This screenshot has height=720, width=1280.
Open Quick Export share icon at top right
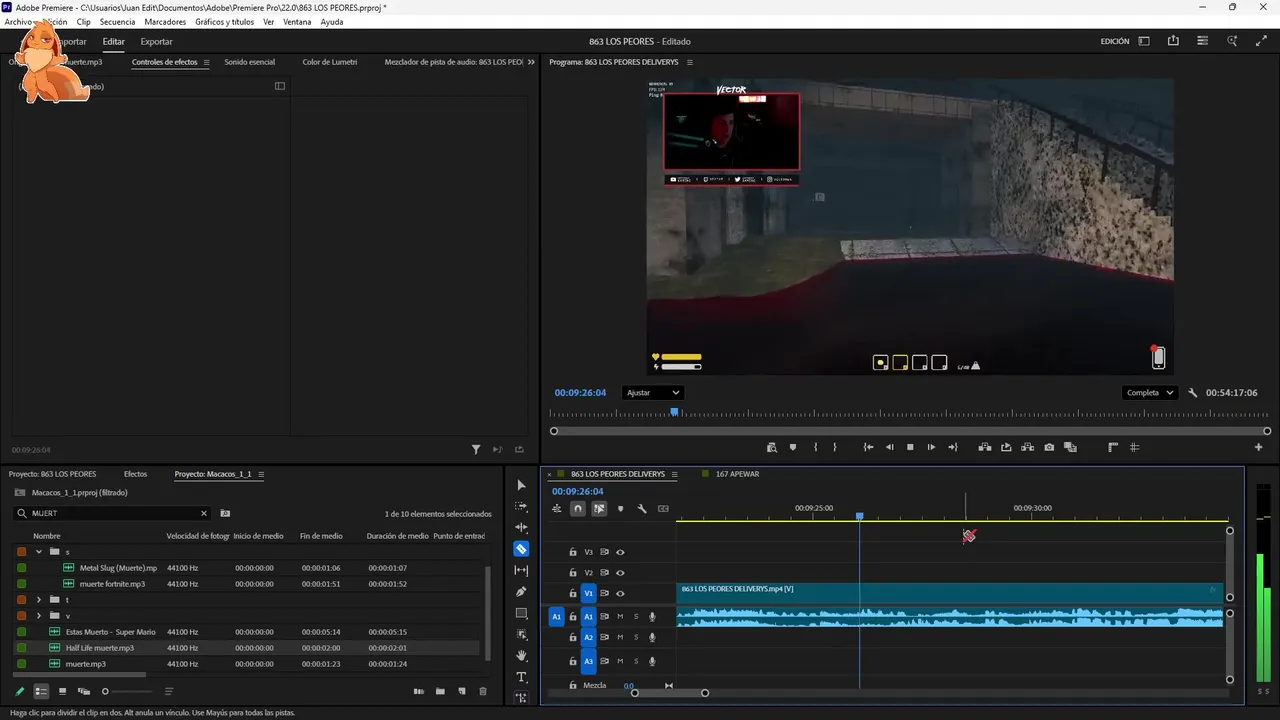click(x=1173, y=41)
